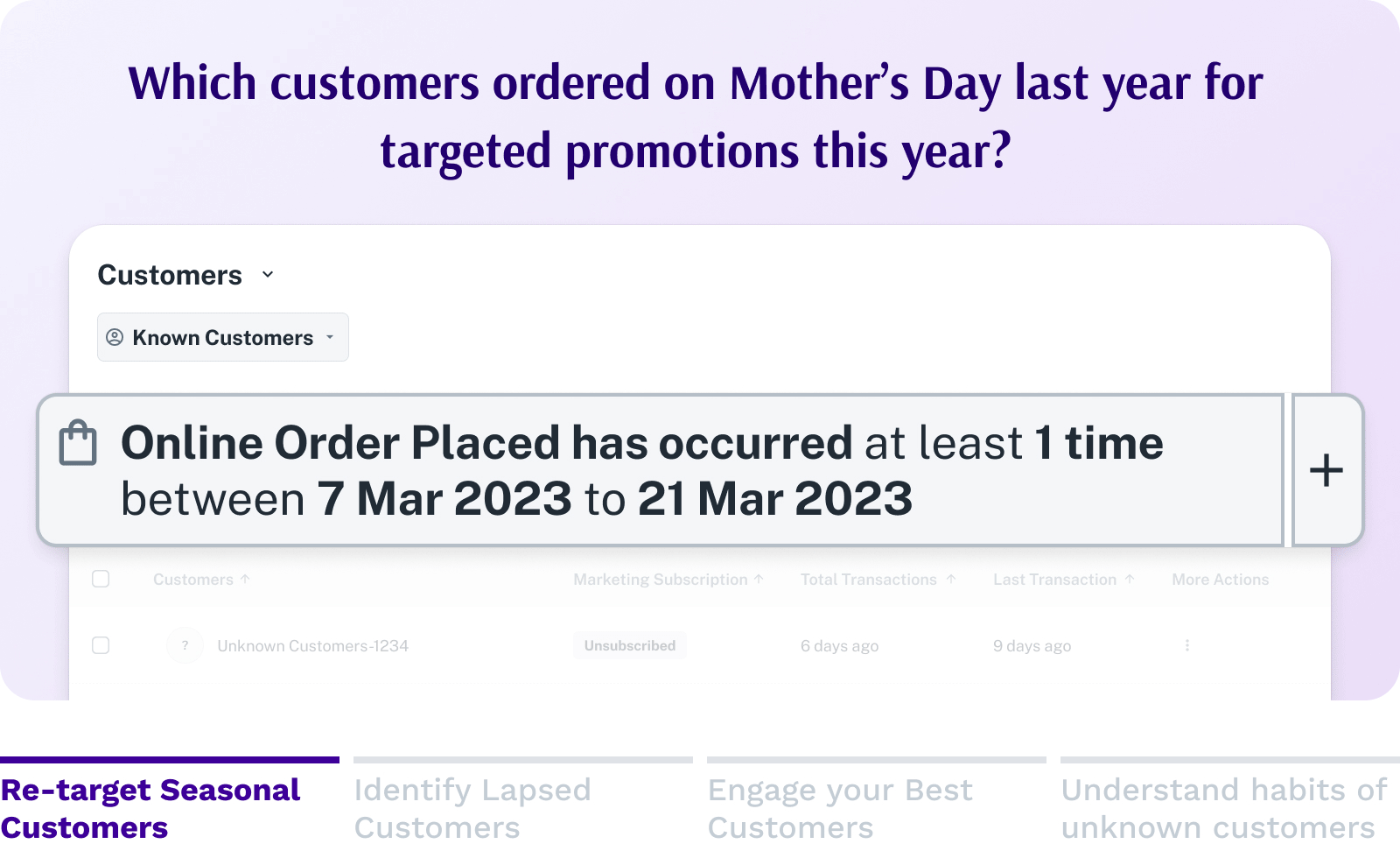Viewport: 1400px width, 858px height.
Task: Click the plus icon to add filter
Action: pyautogui.click(x=1326, y=470)
